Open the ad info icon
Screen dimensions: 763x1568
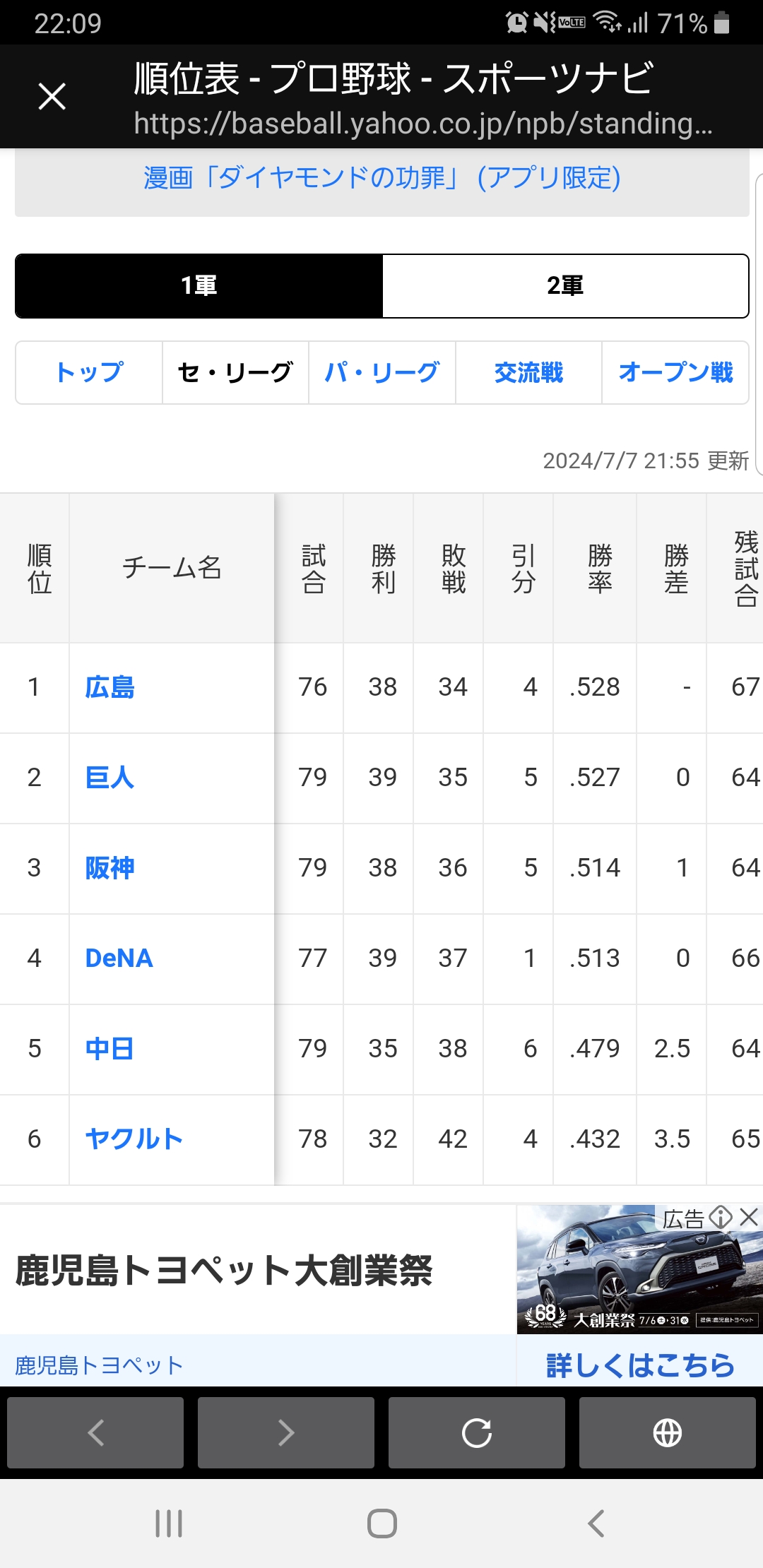pos(721,1217)
